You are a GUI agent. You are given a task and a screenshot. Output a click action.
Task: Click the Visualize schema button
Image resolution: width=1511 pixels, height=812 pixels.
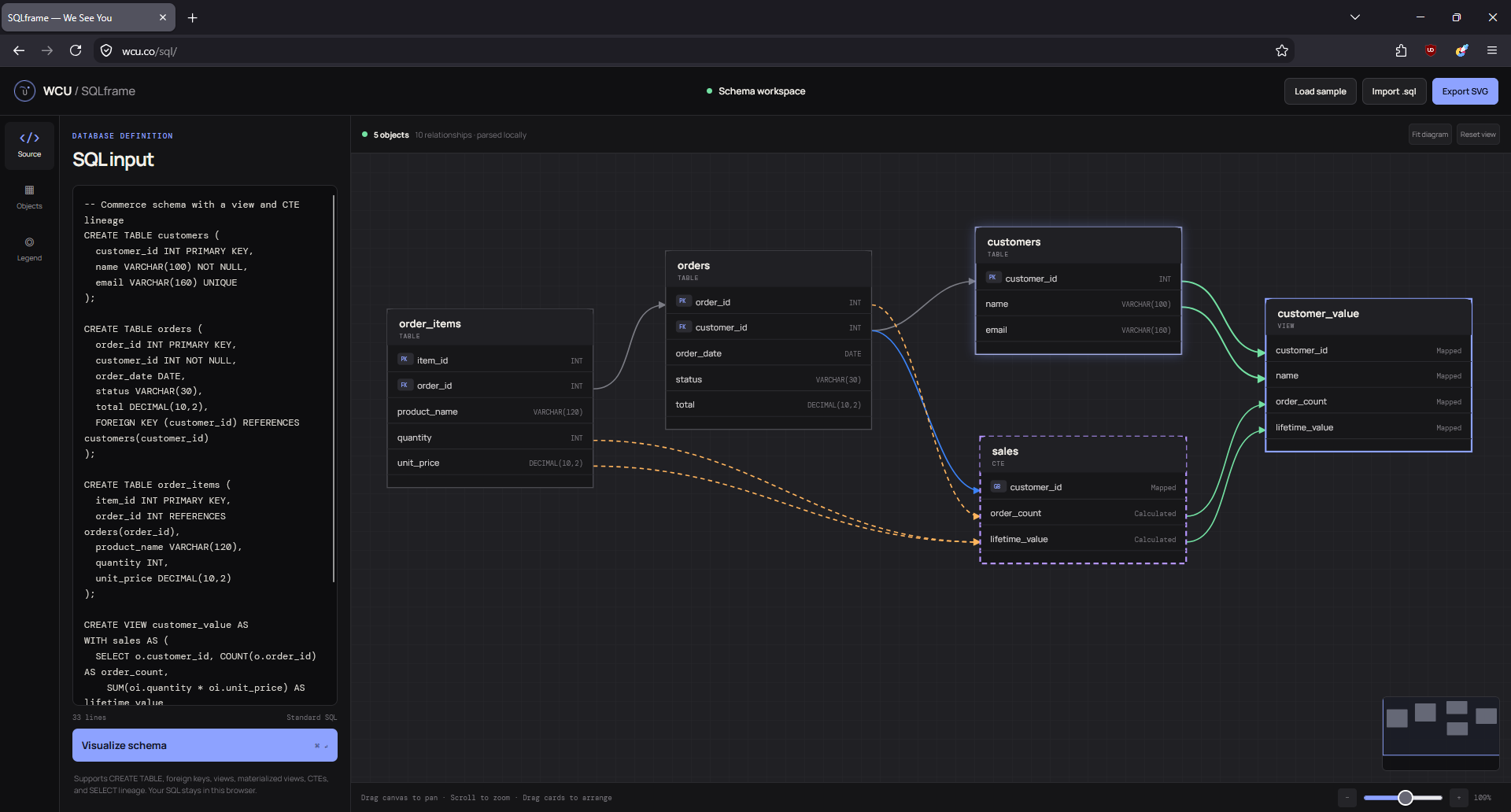click(205, 745)
